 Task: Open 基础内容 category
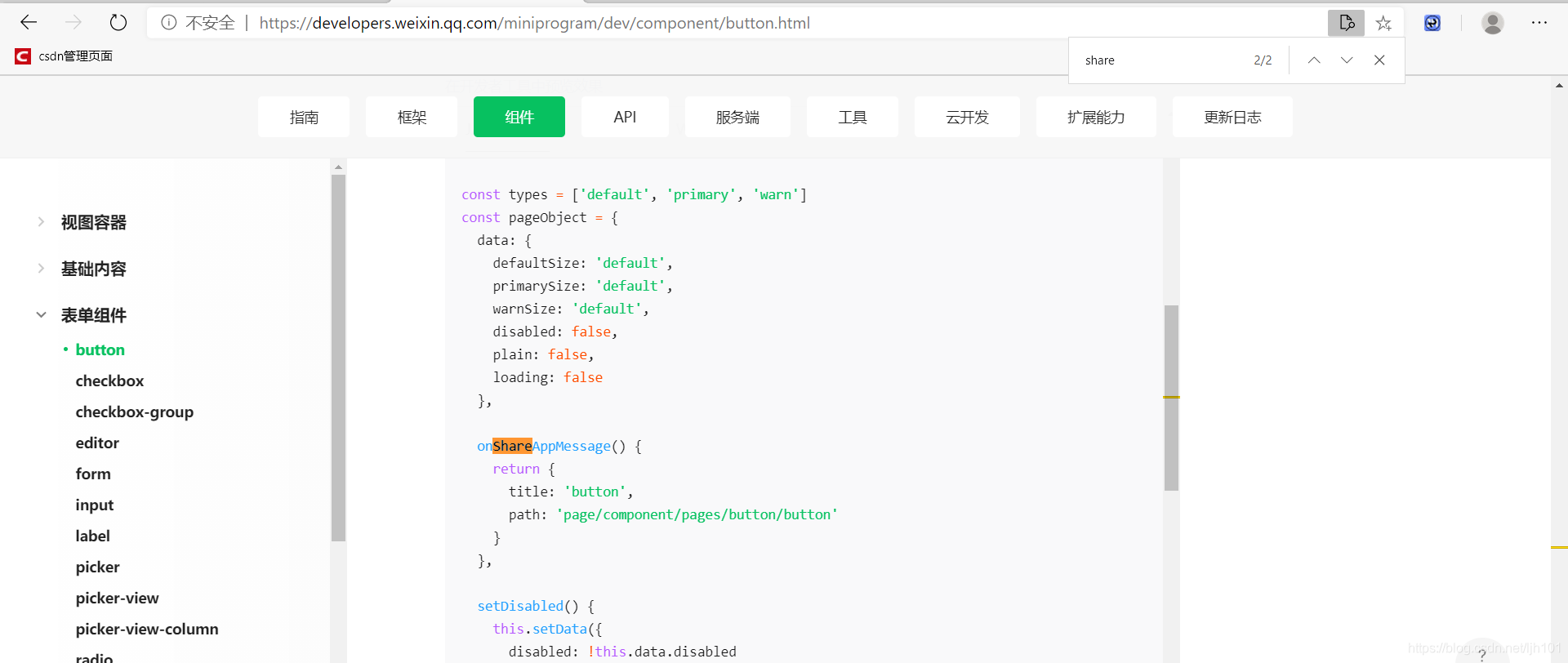coord(94,269)
